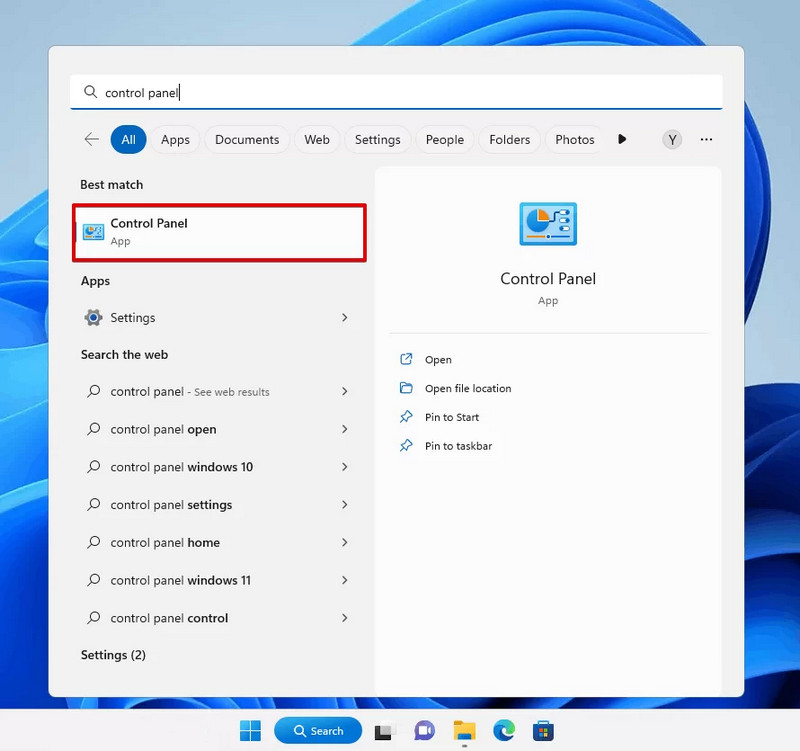Click the search text box with 'control panel'
The image size is (800, 751).
pyautogui.click(x=396, y=92)
